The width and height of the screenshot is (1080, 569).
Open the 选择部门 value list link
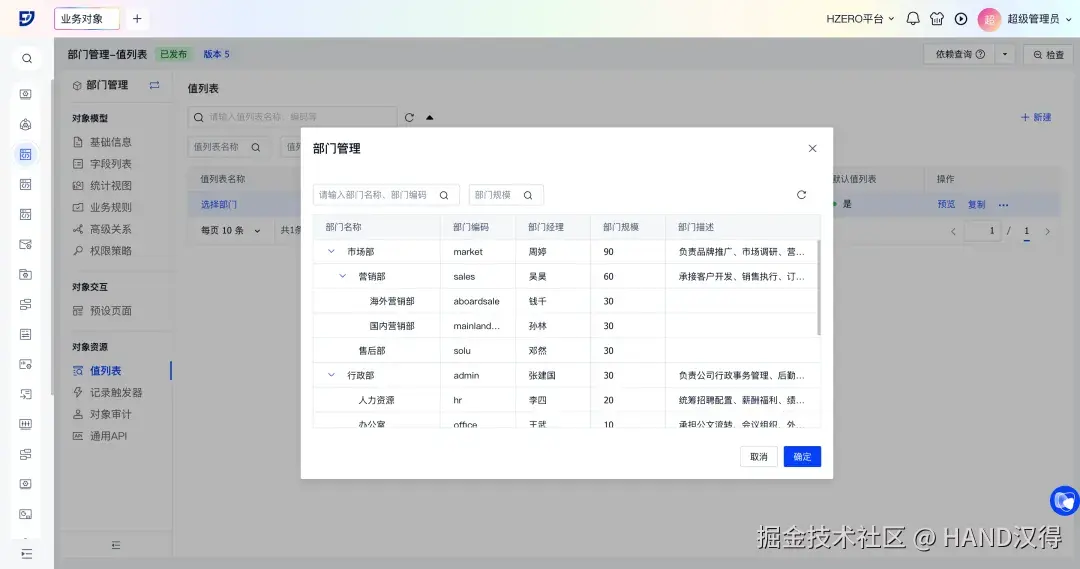(218, 205)
